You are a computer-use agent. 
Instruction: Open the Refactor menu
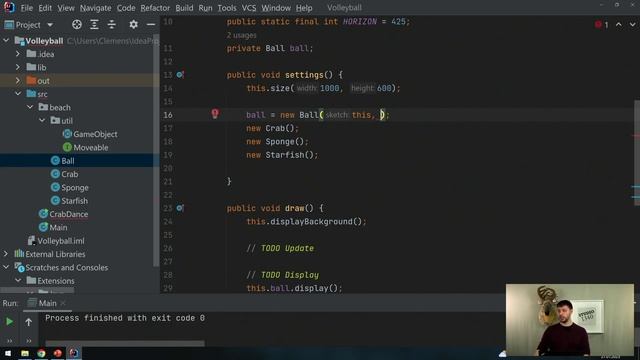(155, 8)
